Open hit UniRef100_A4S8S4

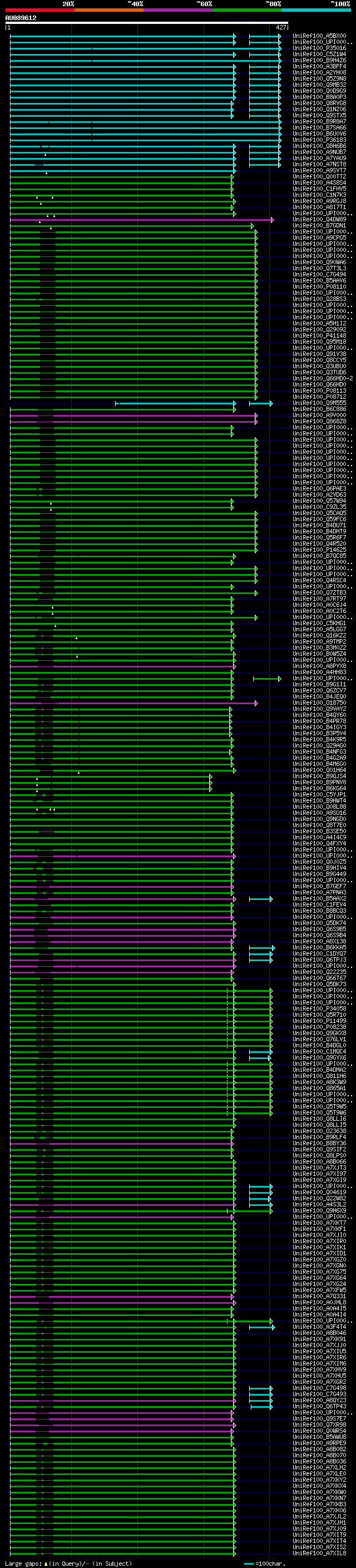[x=319, y=182]
